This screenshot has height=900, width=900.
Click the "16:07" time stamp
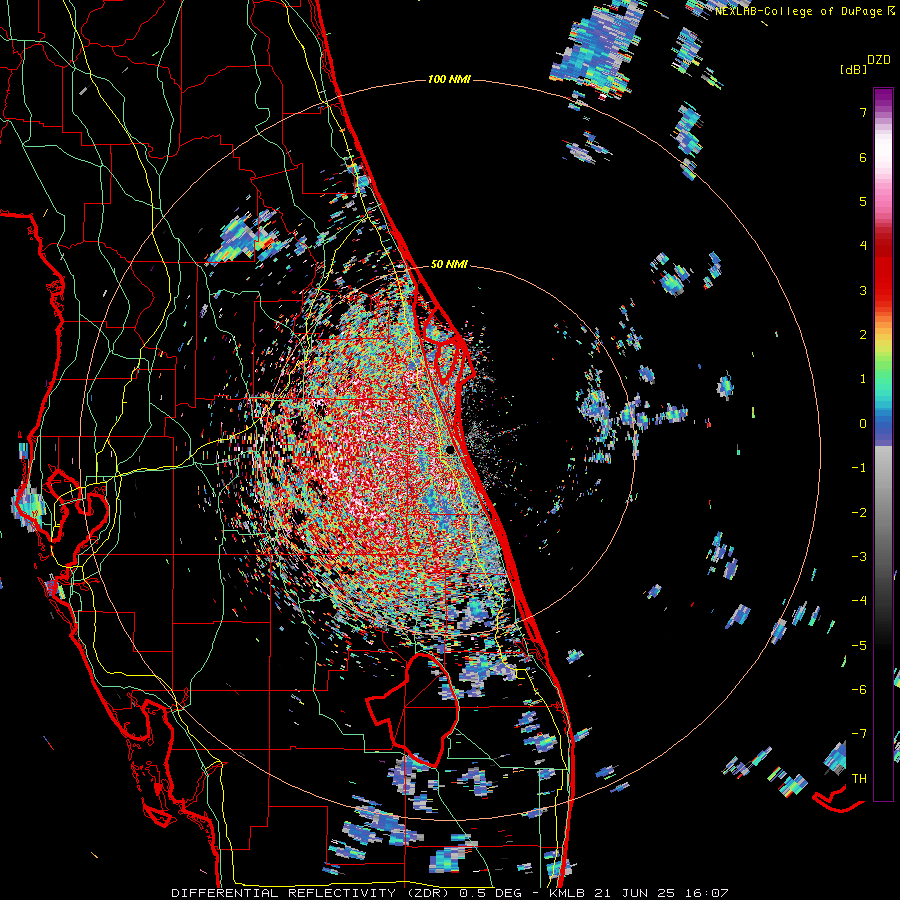click(x=705, y=893)
